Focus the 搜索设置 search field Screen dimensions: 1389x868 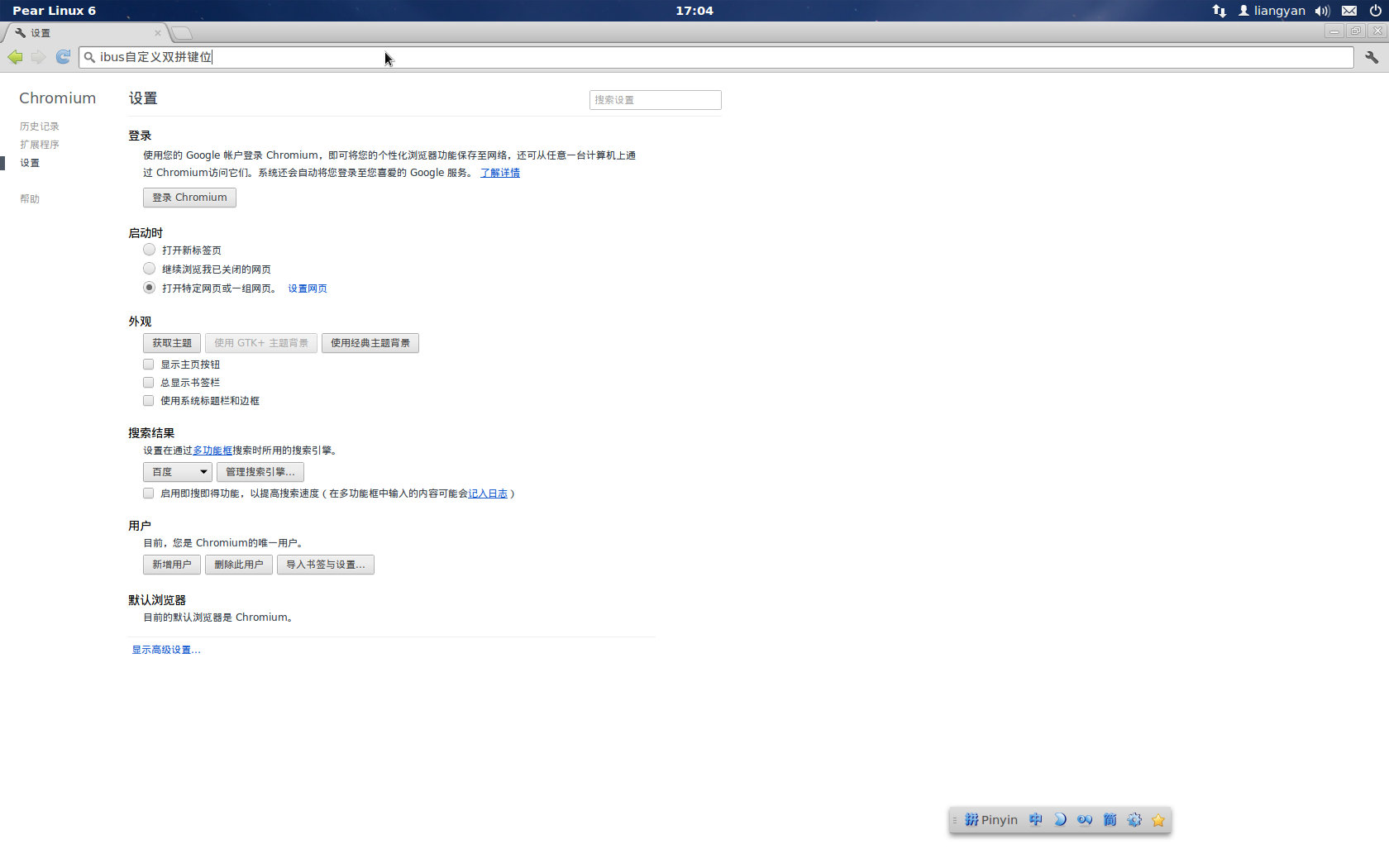click(x=655, y=100)
